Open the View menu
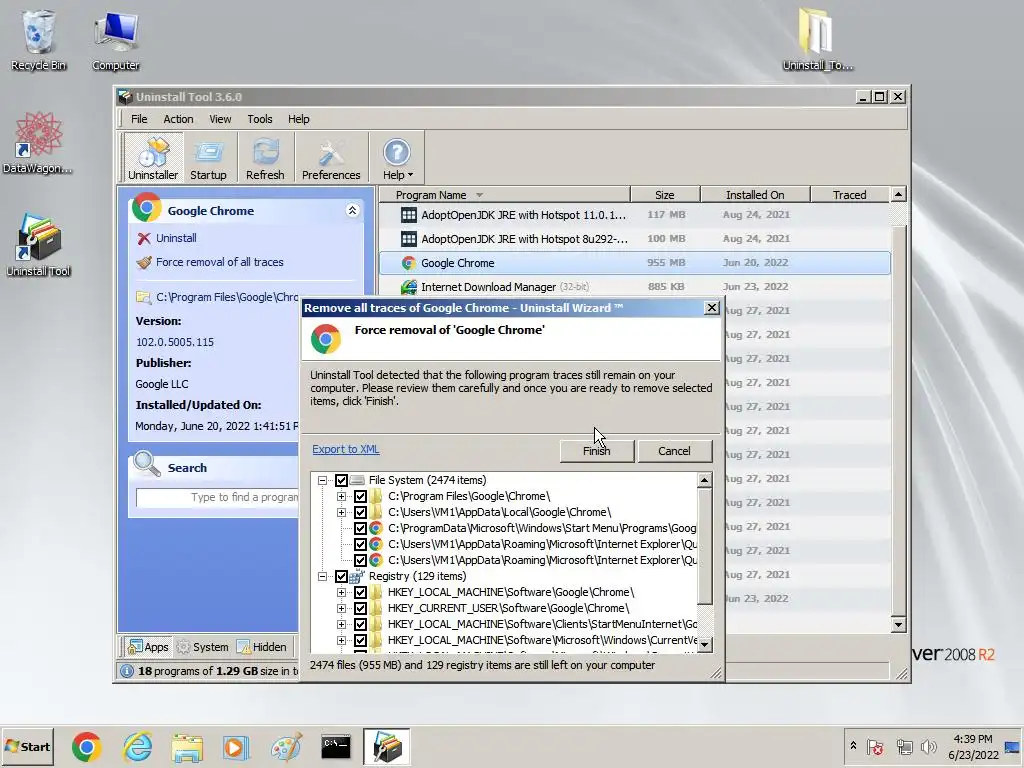Image resolution: width=1024 pixels, height=768 pixels. pos(220,119)
